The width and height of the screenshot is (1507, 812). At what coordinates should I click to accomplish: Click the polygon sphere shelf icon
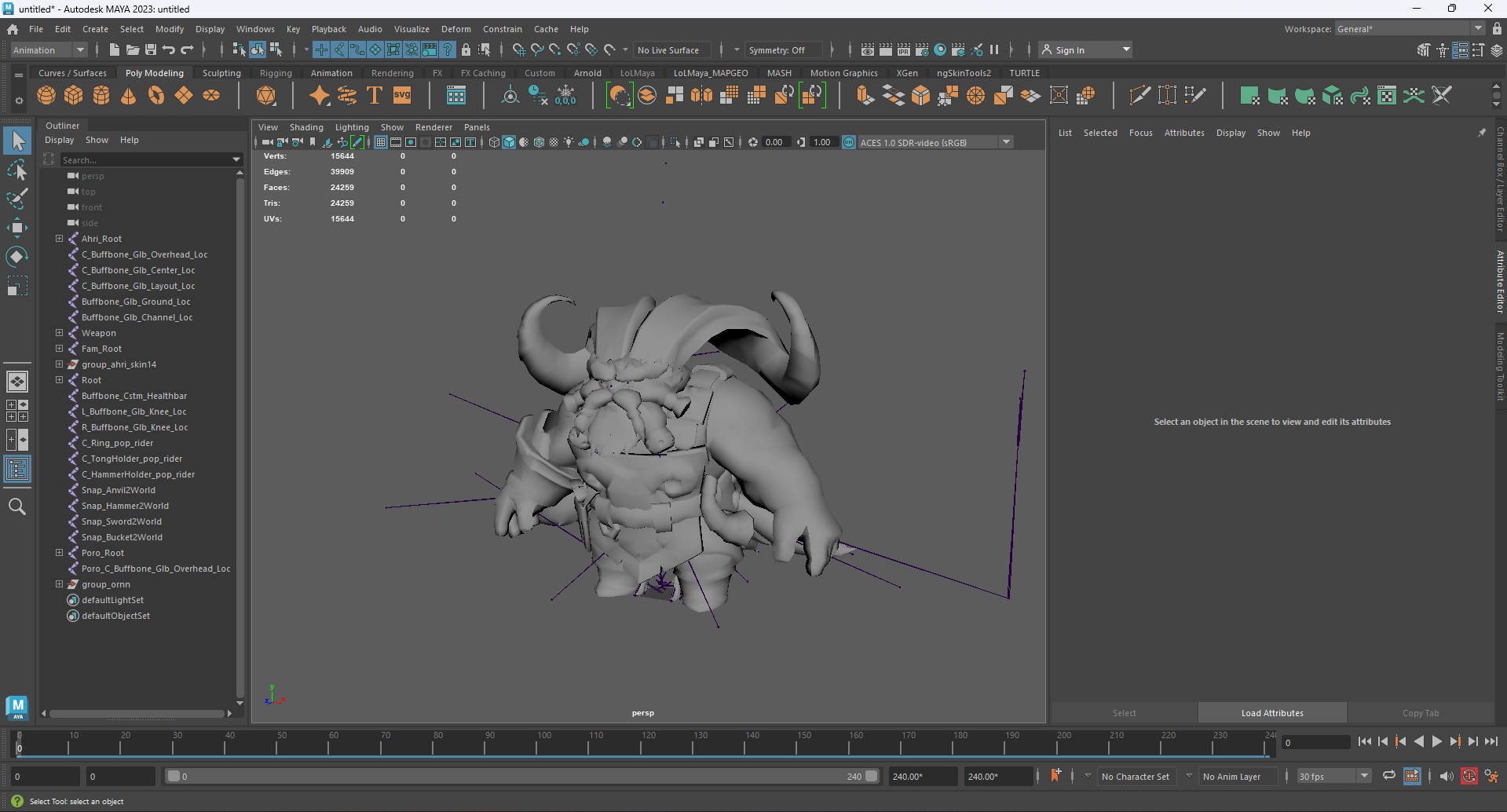pyautogui.click(x=46, y=96)
